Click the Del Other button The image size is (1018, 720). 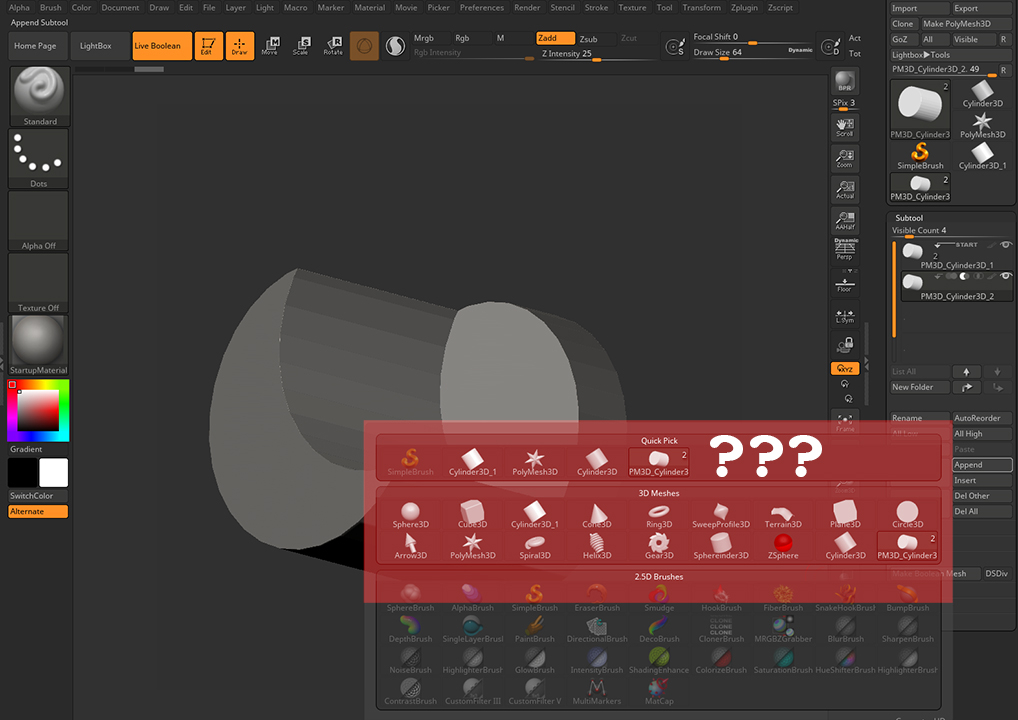(x=982, y=496)
